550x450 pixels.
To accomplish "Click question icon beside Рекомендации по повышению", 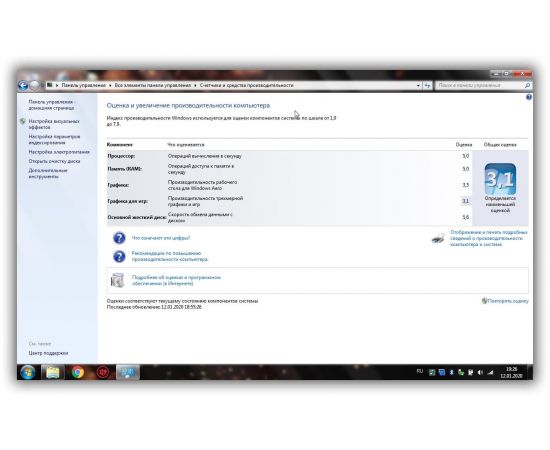I will [x=119, y=256].
